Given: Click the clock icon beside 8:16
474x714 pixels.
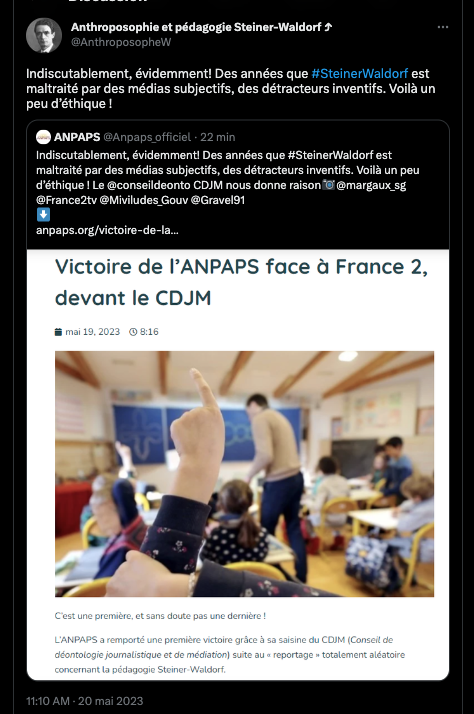Looking at the screenshot, I should point(133,332).
